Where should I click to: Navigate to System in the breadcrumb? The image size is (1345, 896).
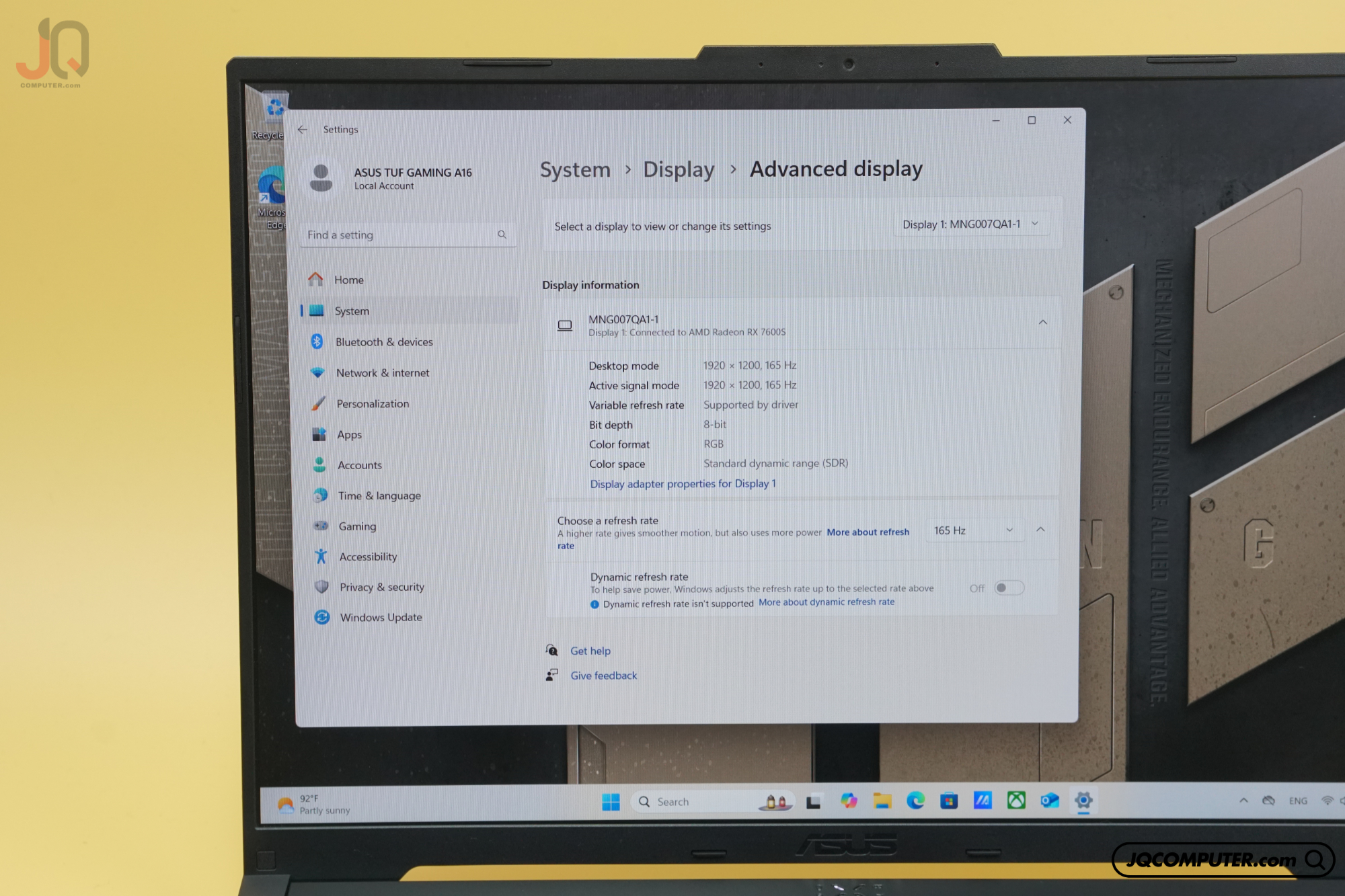(x=575, y=170)
